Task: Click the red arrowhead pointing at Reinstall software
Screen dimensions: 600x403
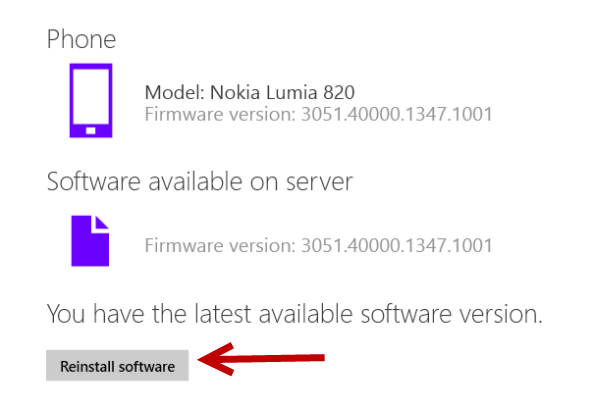Action: tap(215, 359)
